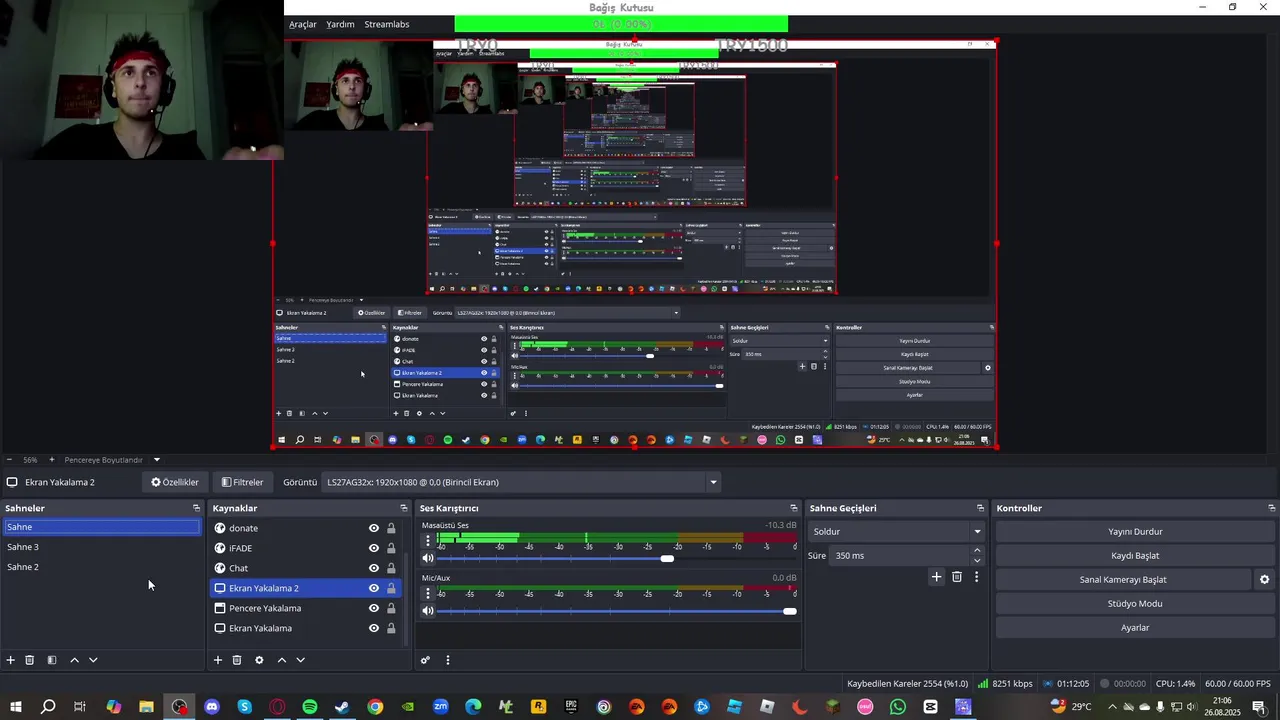Pop out the Kontroller dock

[x=1271, y=508]
